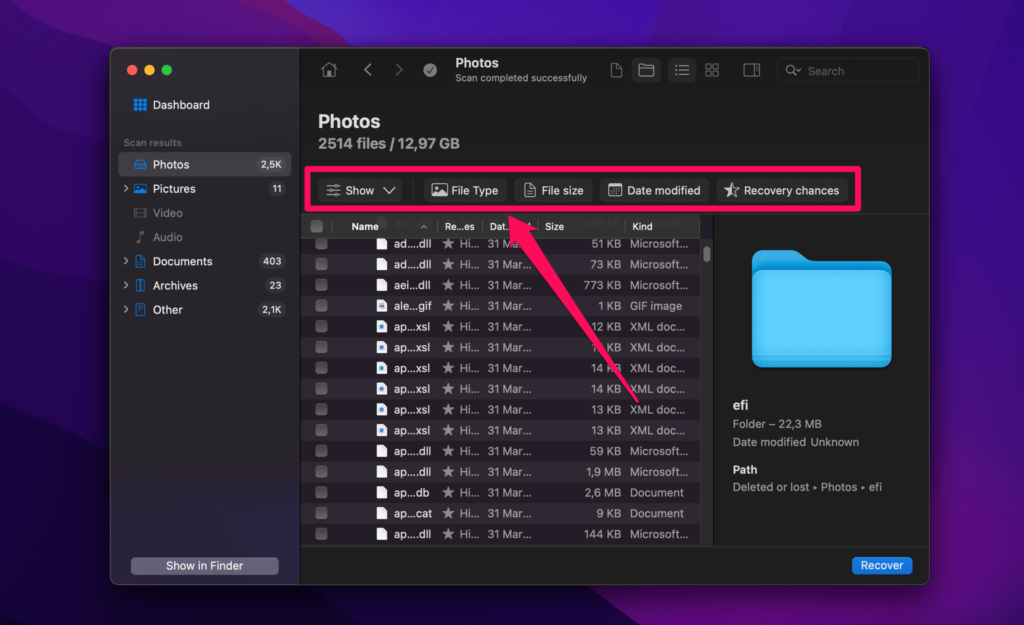The width and height of the screenshot is (1024, 625).
Task: Select the grid view icon
Action: tap(712, 70)
